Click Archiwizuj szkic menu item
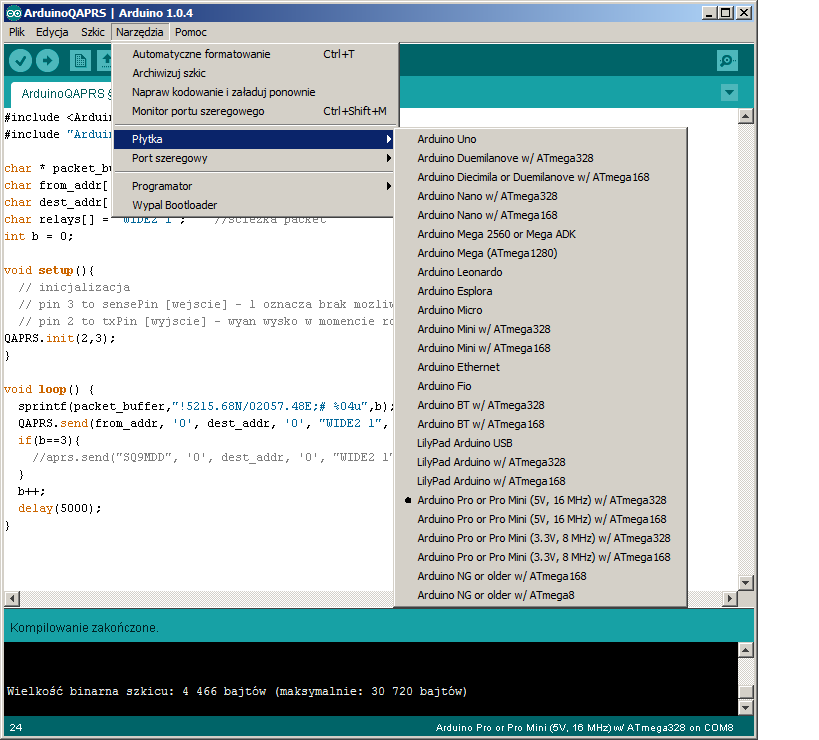The height and width of the screenshot is (740, 819). point(169,73)
